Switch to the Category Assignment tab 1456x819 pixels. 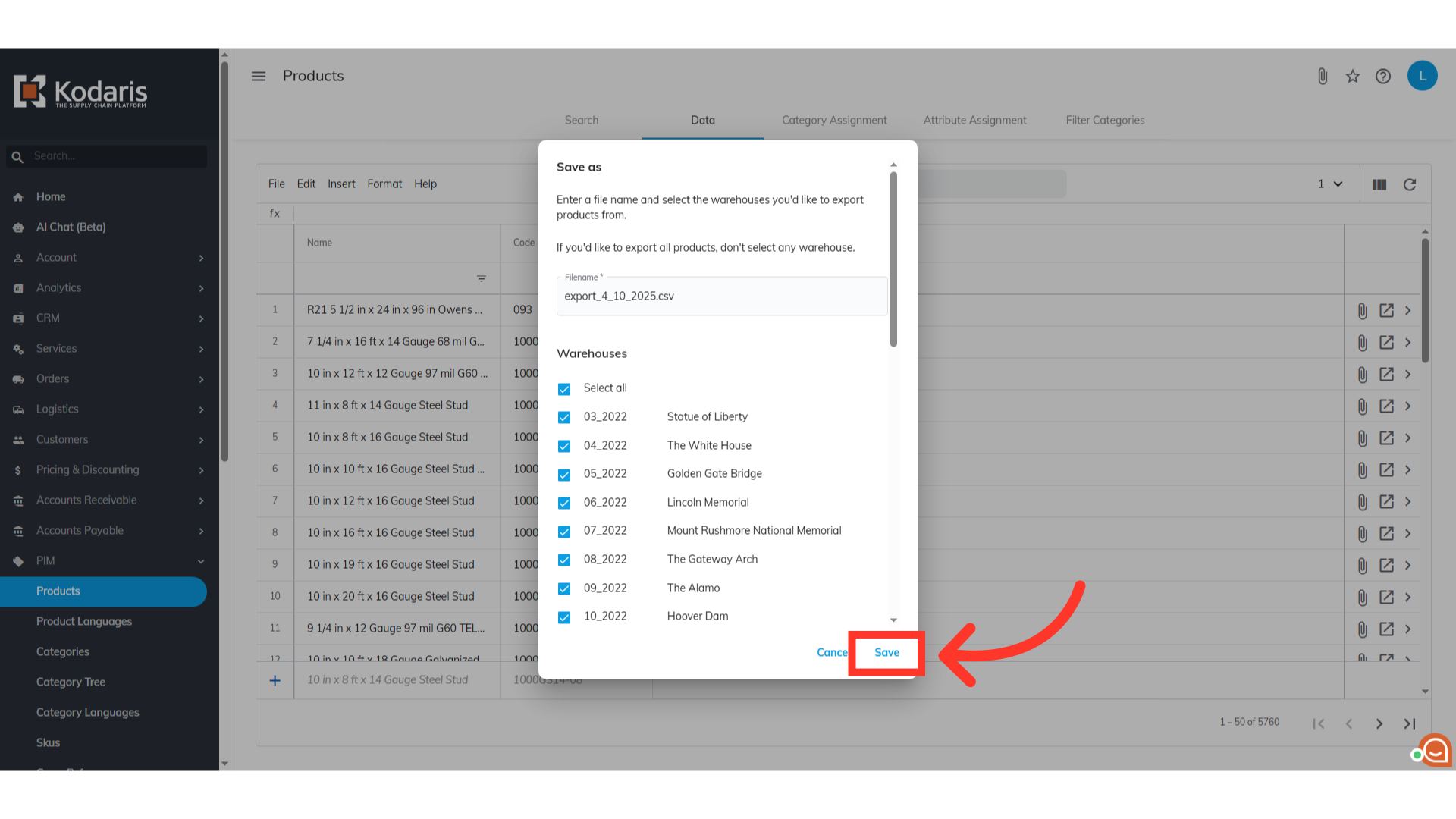[834, 120]
